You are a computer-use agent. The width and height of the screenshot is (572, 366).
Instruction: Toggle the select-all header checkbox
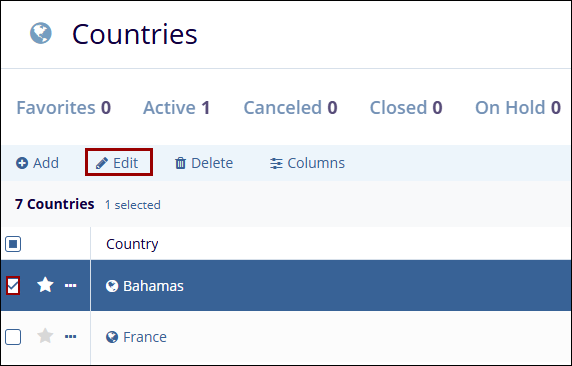[x=13, y=244]
